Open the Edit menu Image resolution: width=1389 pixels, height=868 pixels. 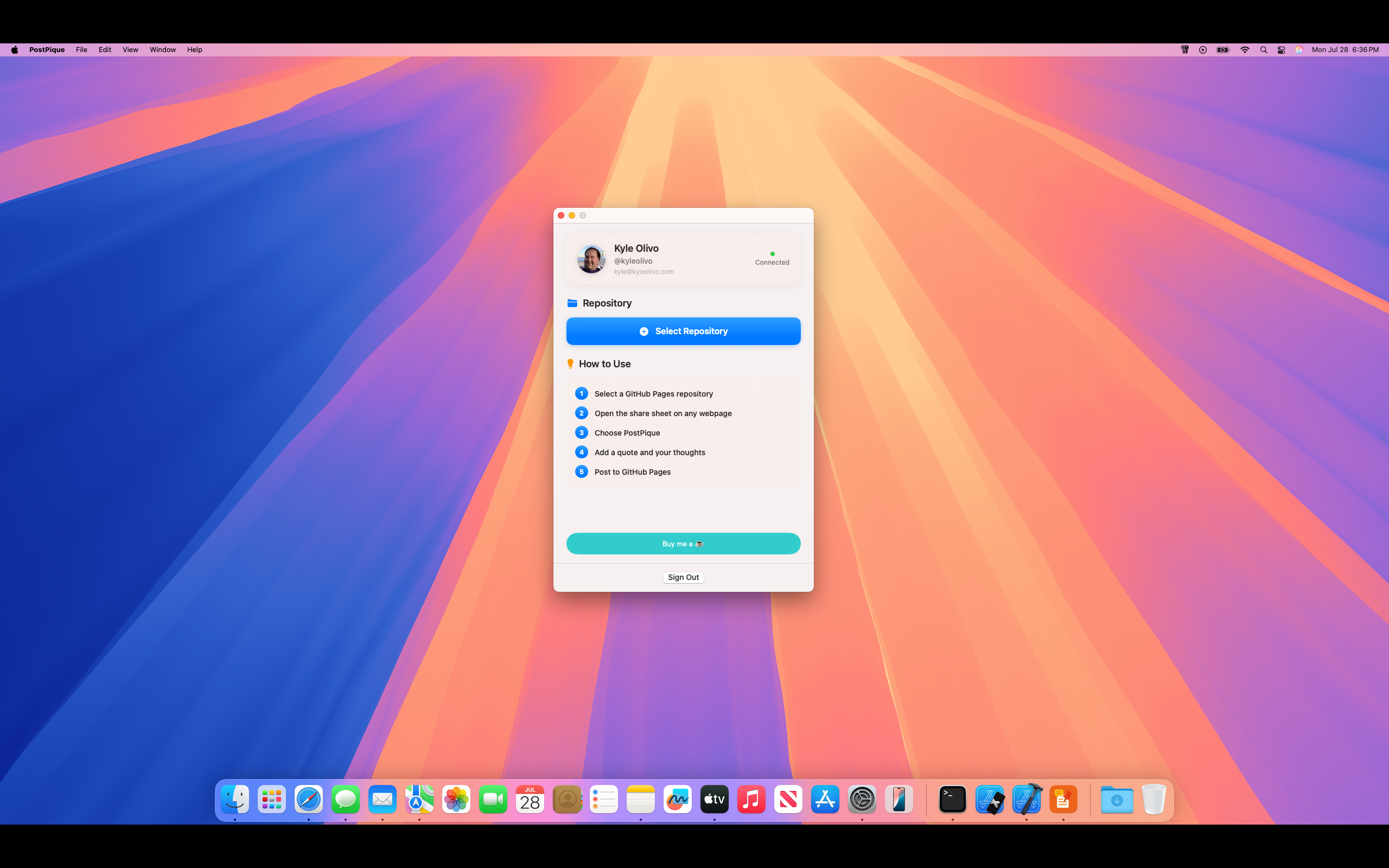105,50
